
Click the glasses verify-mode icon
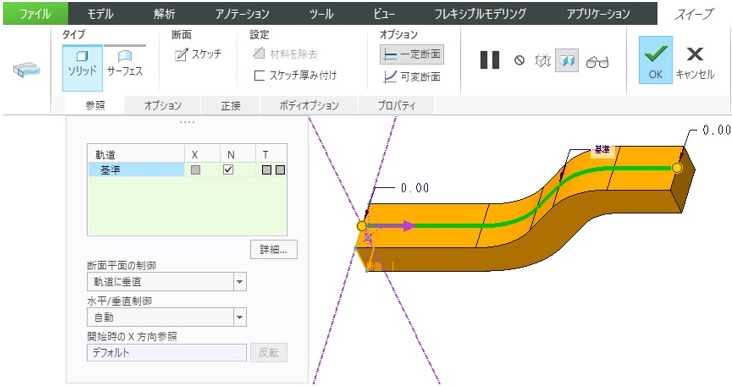point(597,62)
